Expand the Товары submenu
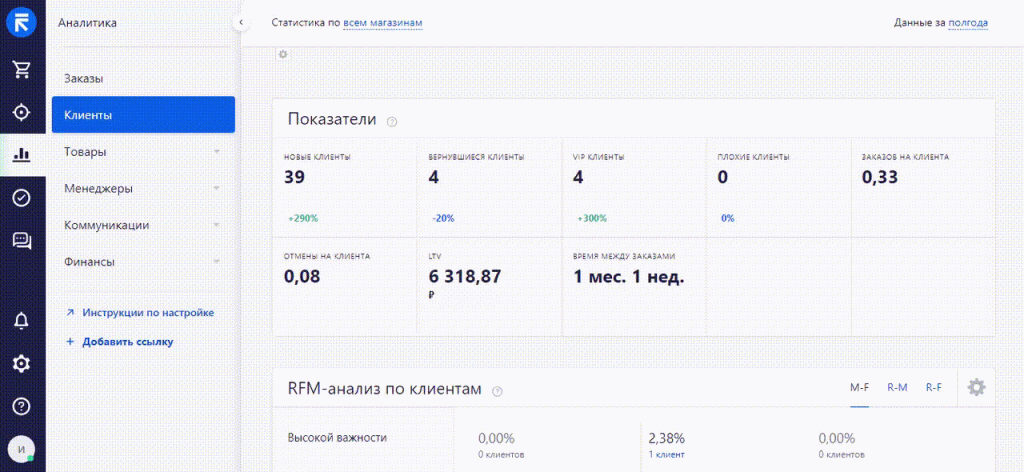This screenshot has height=472, width=1024. click(216, 152)
